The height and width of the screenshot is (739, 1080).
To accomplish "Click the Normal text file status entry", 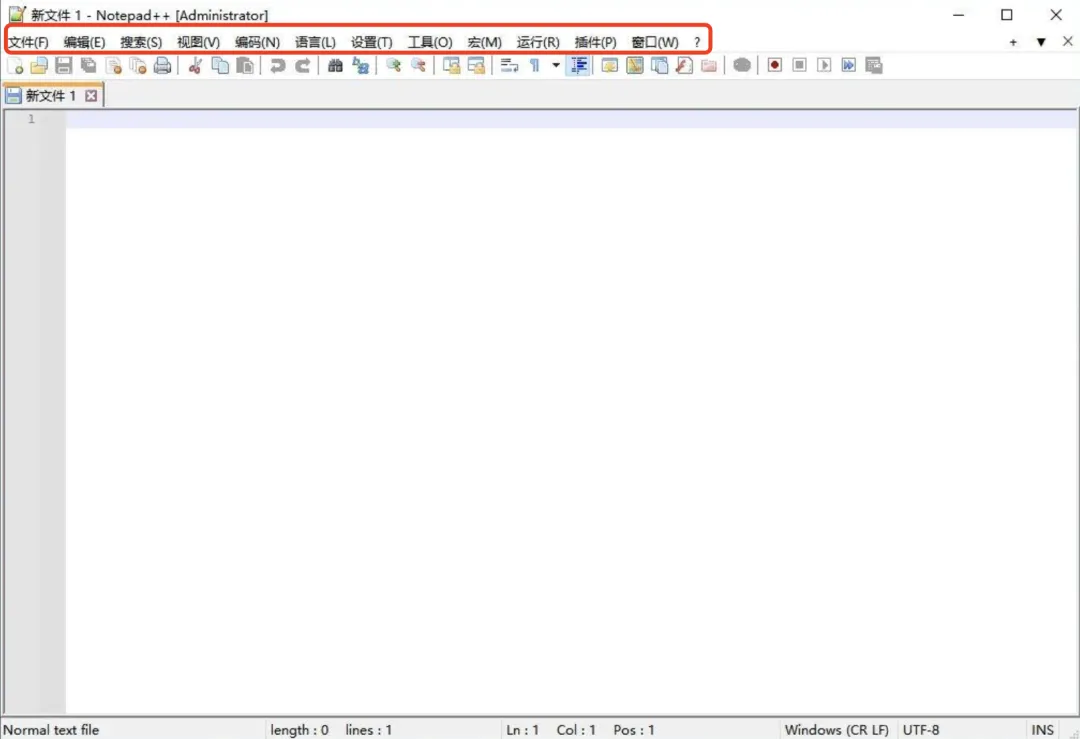I will (x=51, y=730).
